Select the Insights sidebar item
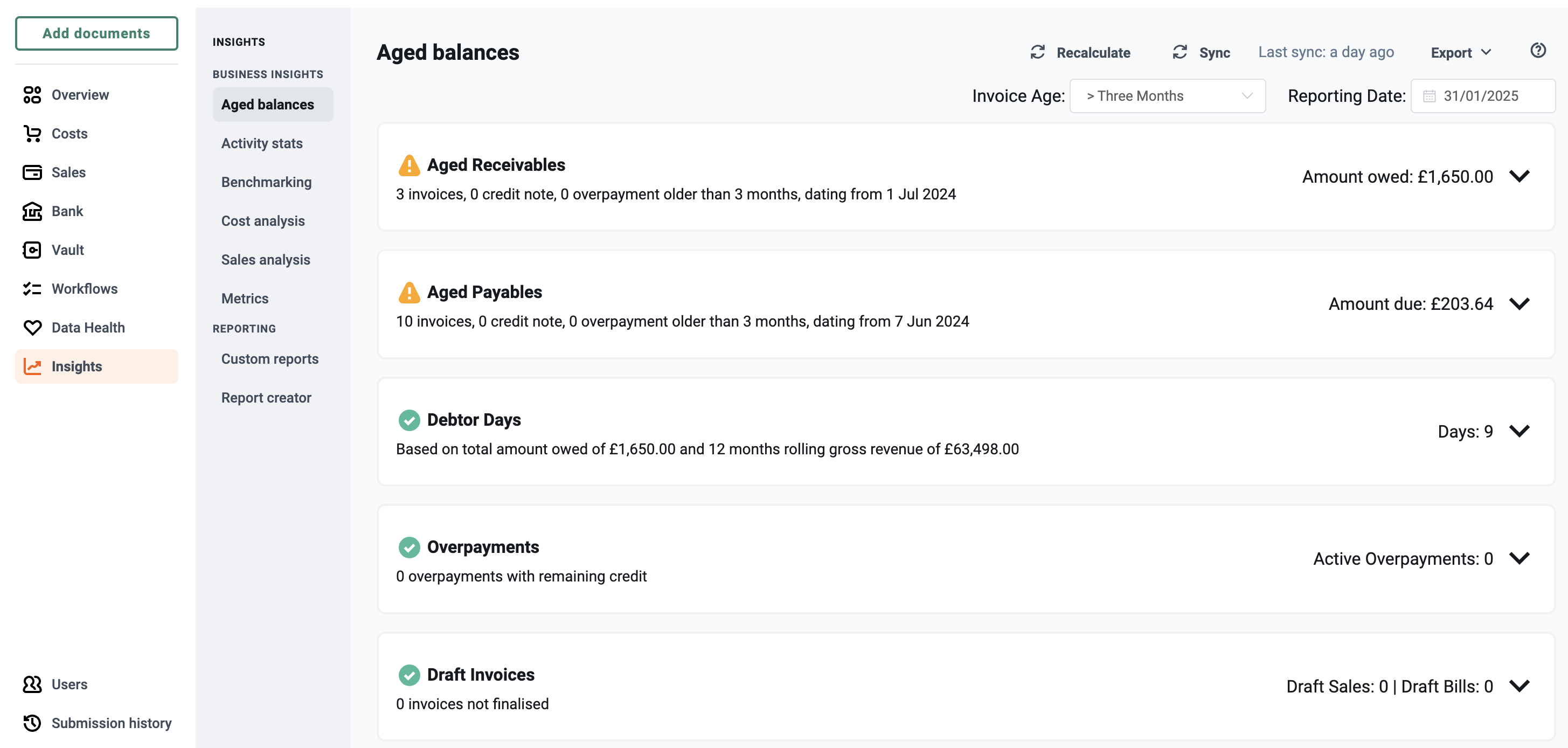 pyautogui.click(x=97, y=366)
